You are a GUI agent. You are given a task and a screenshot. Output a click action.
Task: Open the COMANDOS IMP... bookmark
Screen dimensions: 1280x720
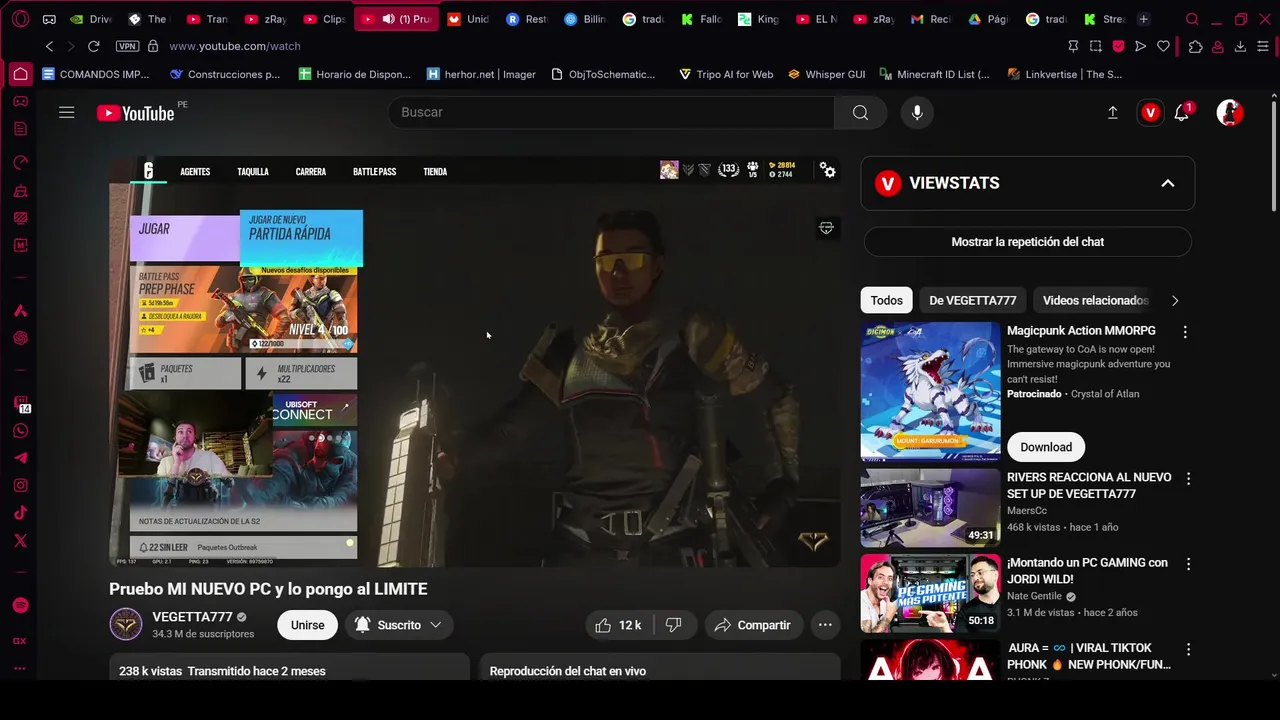(x=96, y=74)
